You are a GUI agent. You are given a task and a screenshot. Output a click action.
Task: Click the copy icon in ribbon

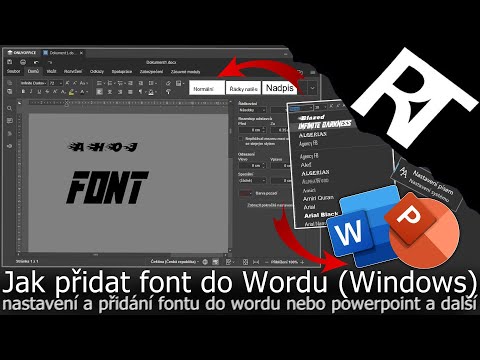pos(10,83)
